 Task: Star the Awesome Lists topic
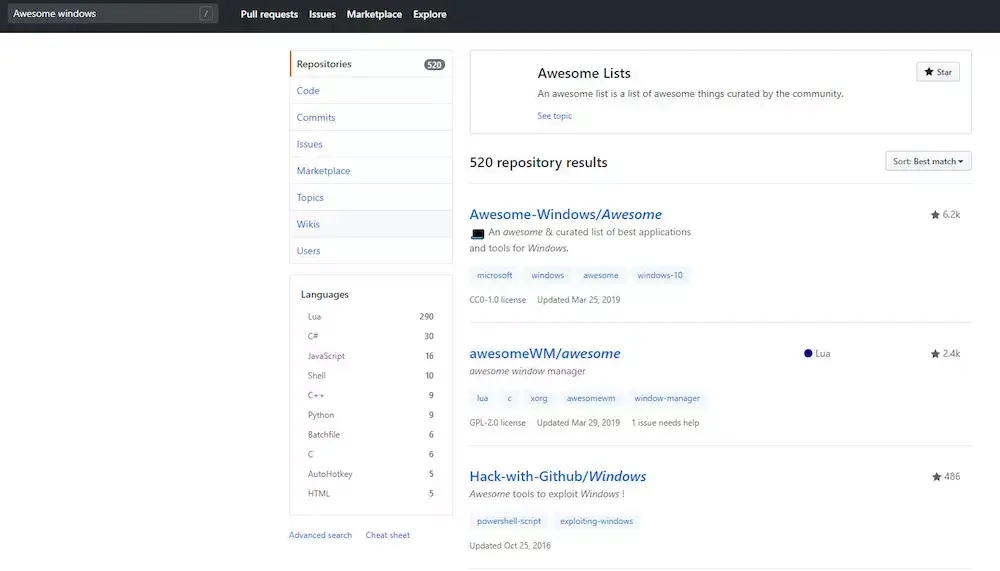(x=938, y=72)
